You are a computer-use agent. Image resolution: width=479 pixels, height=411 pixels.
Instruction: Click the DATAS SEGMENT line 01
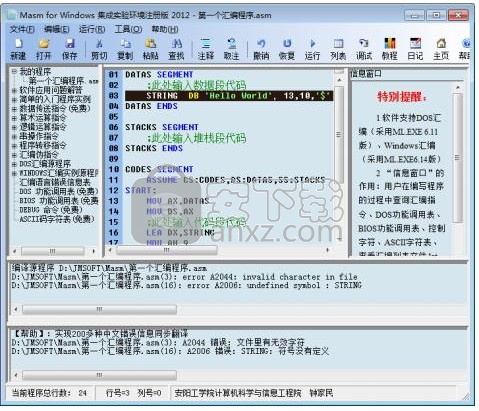click(159, 75)
